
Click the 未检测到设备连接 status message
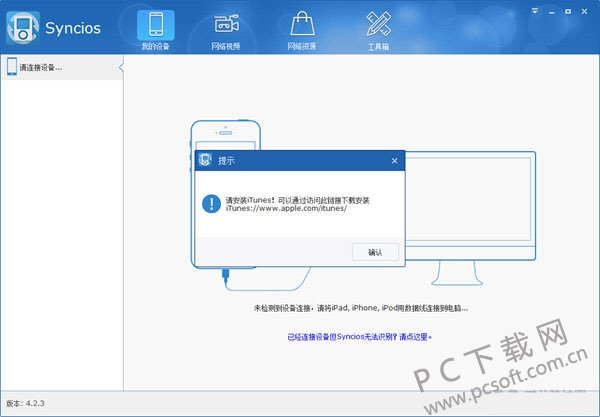361,308
